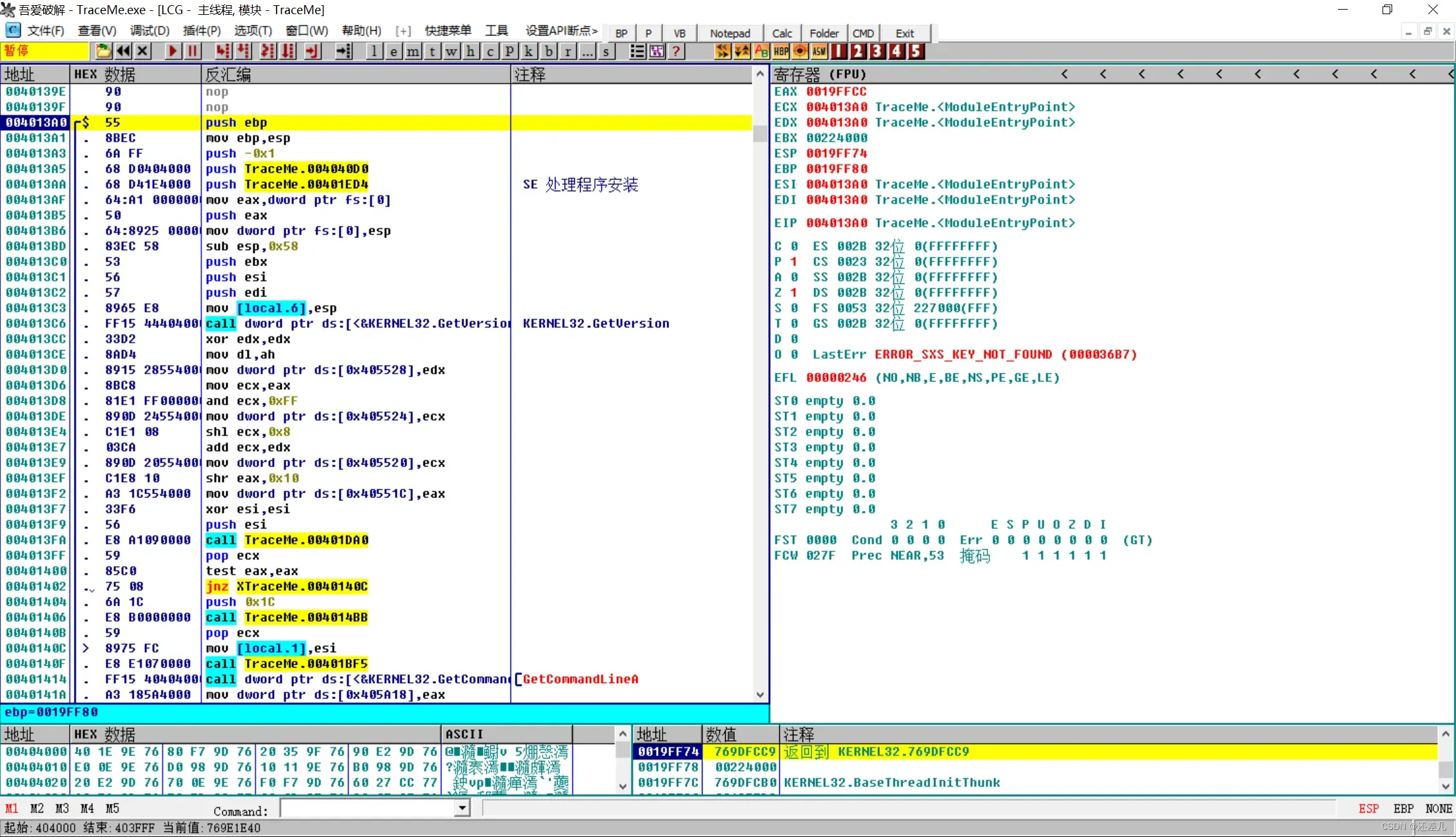Screen dimensions: 1456x837
Task: Toggle the Z flag value
Action: point(794,293)
